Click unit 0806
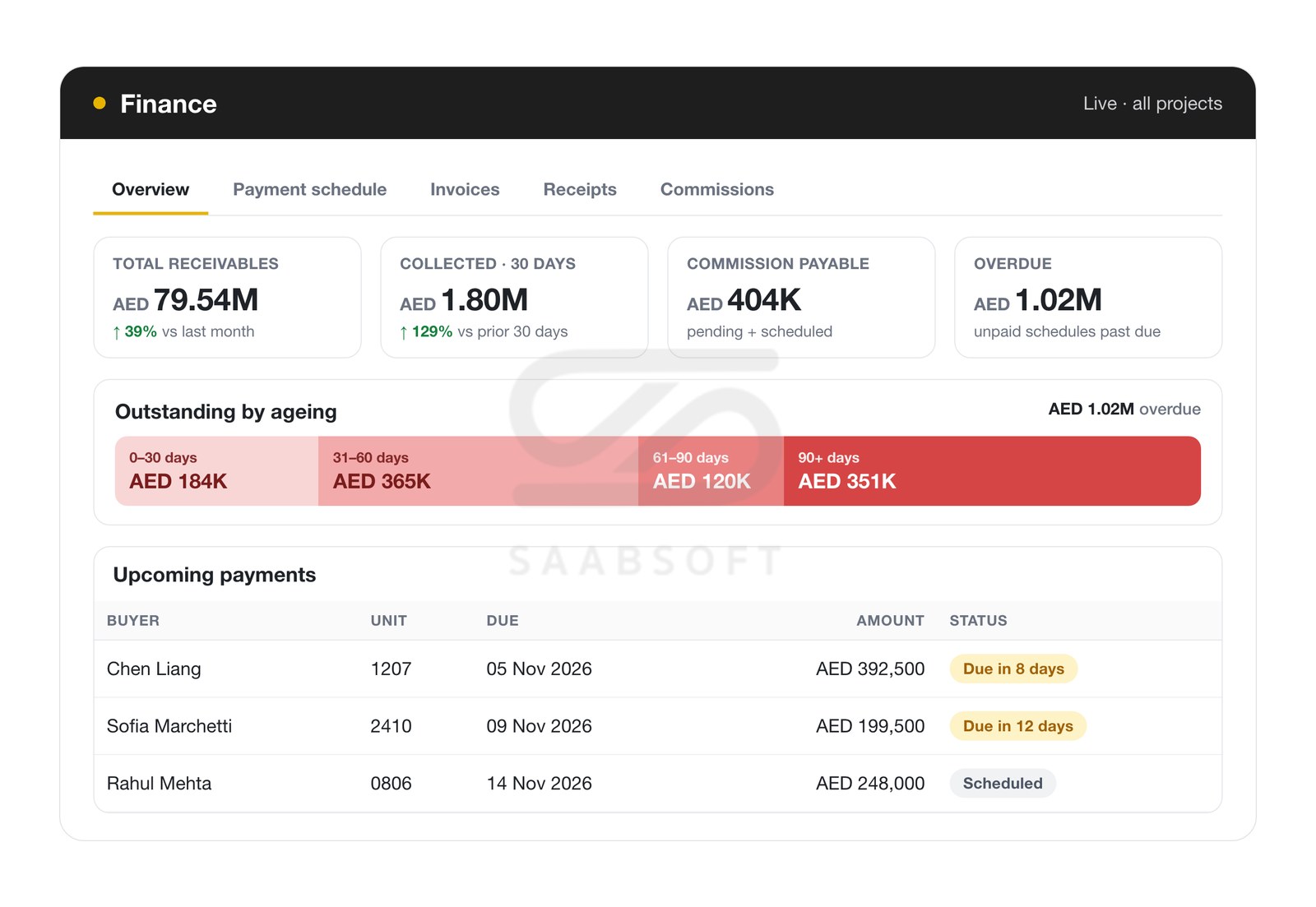 click(x=391, y=784)
